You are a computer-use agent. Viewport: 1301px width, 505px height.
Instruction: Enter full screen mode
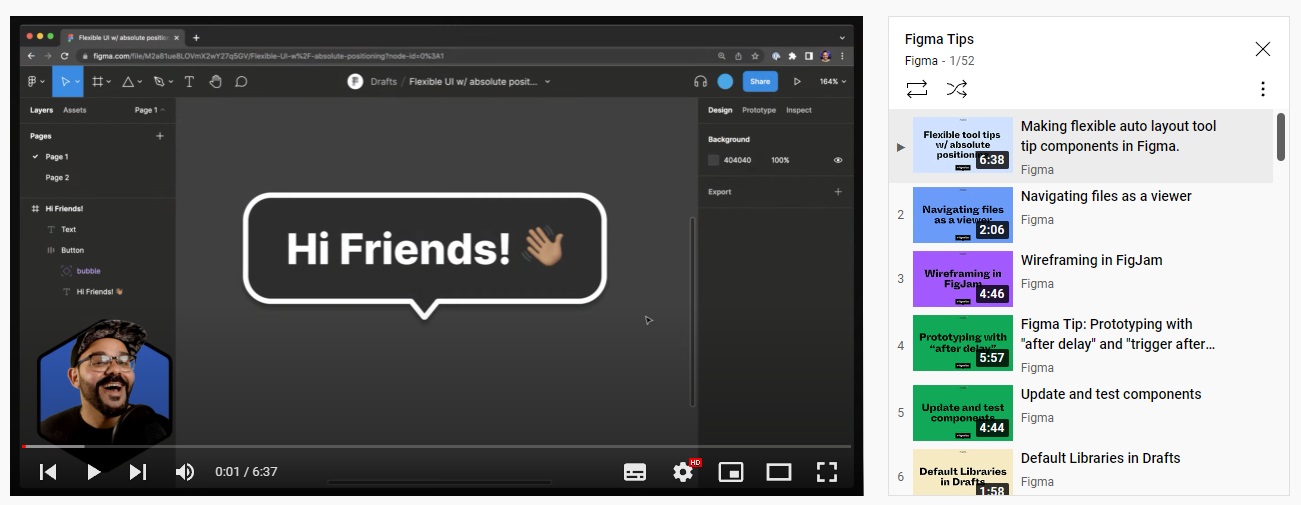coord(826,472)
